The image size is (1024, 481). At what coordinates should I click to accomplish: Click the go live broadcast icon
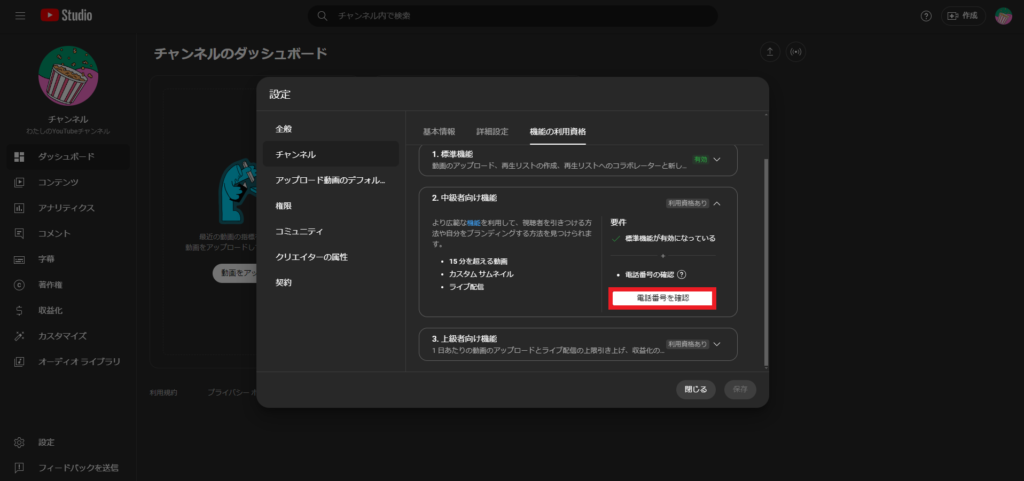coord(796,51)
